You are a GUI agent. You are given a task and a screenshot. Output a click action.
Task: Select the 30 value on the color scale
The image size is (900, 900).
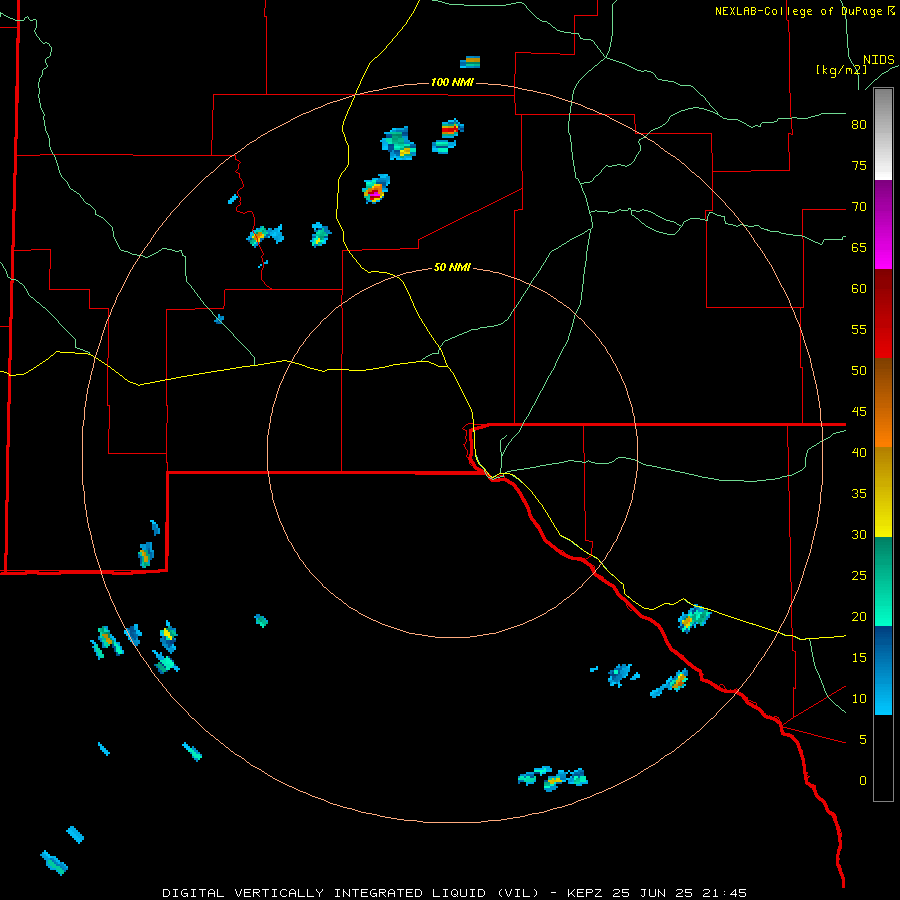click(859, 535)
